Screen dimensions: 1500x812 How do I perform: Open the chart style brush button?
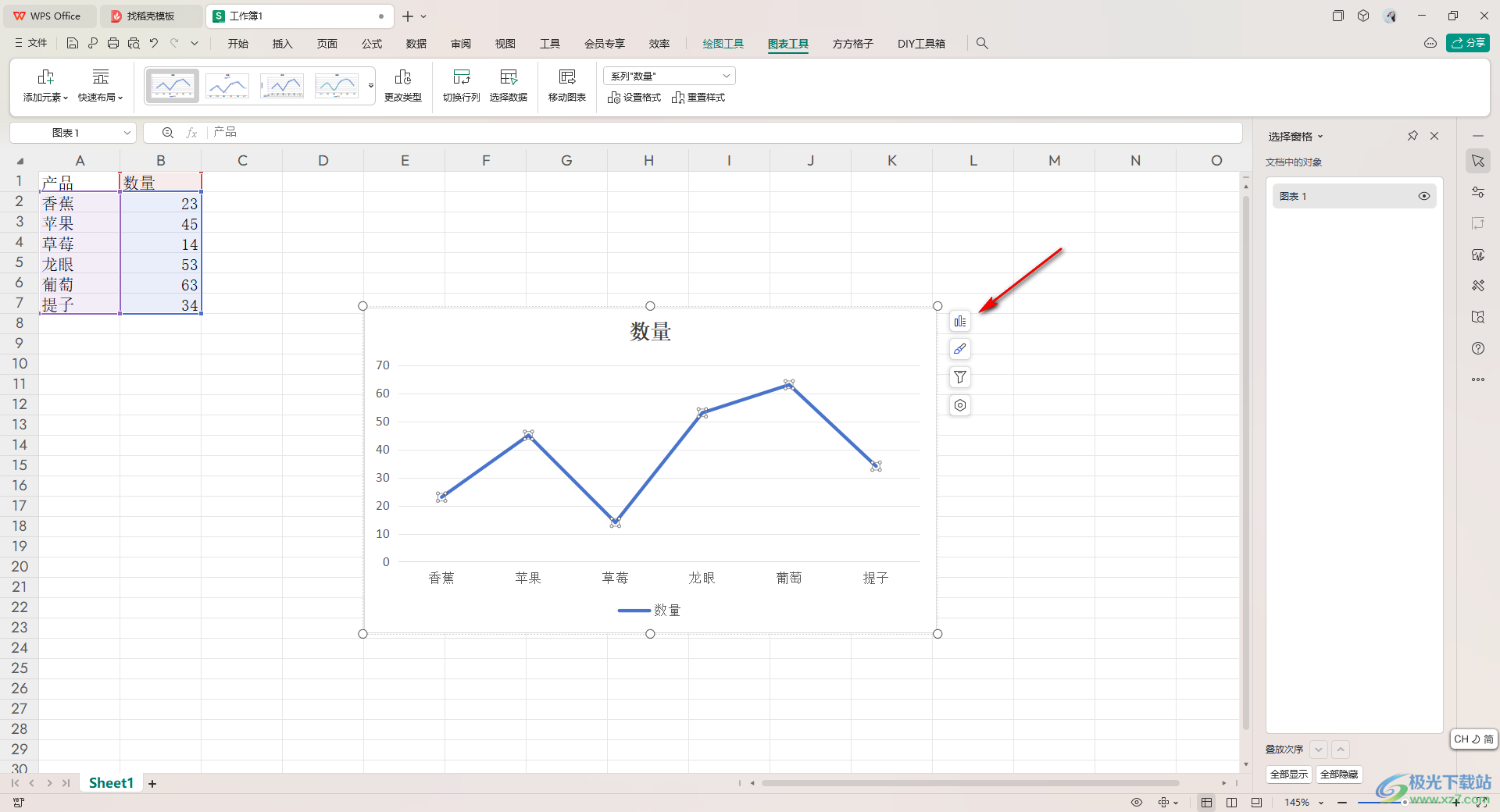[960, 349]
